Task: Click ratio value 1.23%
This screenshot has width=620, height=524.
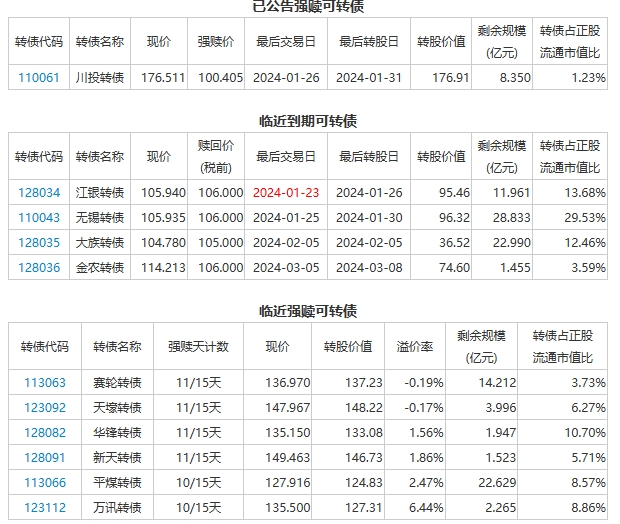Action: (588, 78)
